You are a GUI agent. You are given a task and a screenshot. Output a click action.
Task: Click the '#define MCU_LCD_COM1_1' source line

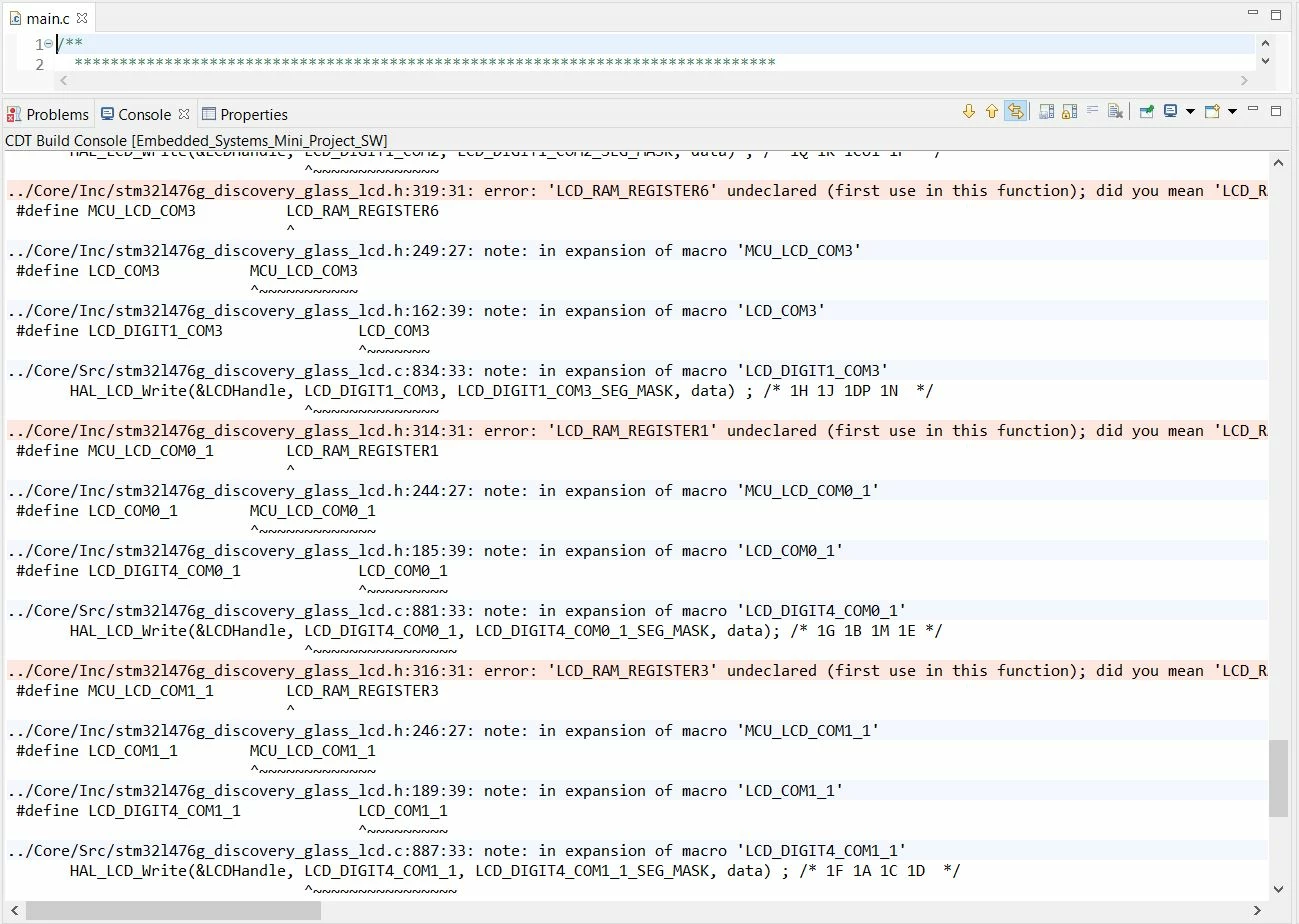(228, 690)
